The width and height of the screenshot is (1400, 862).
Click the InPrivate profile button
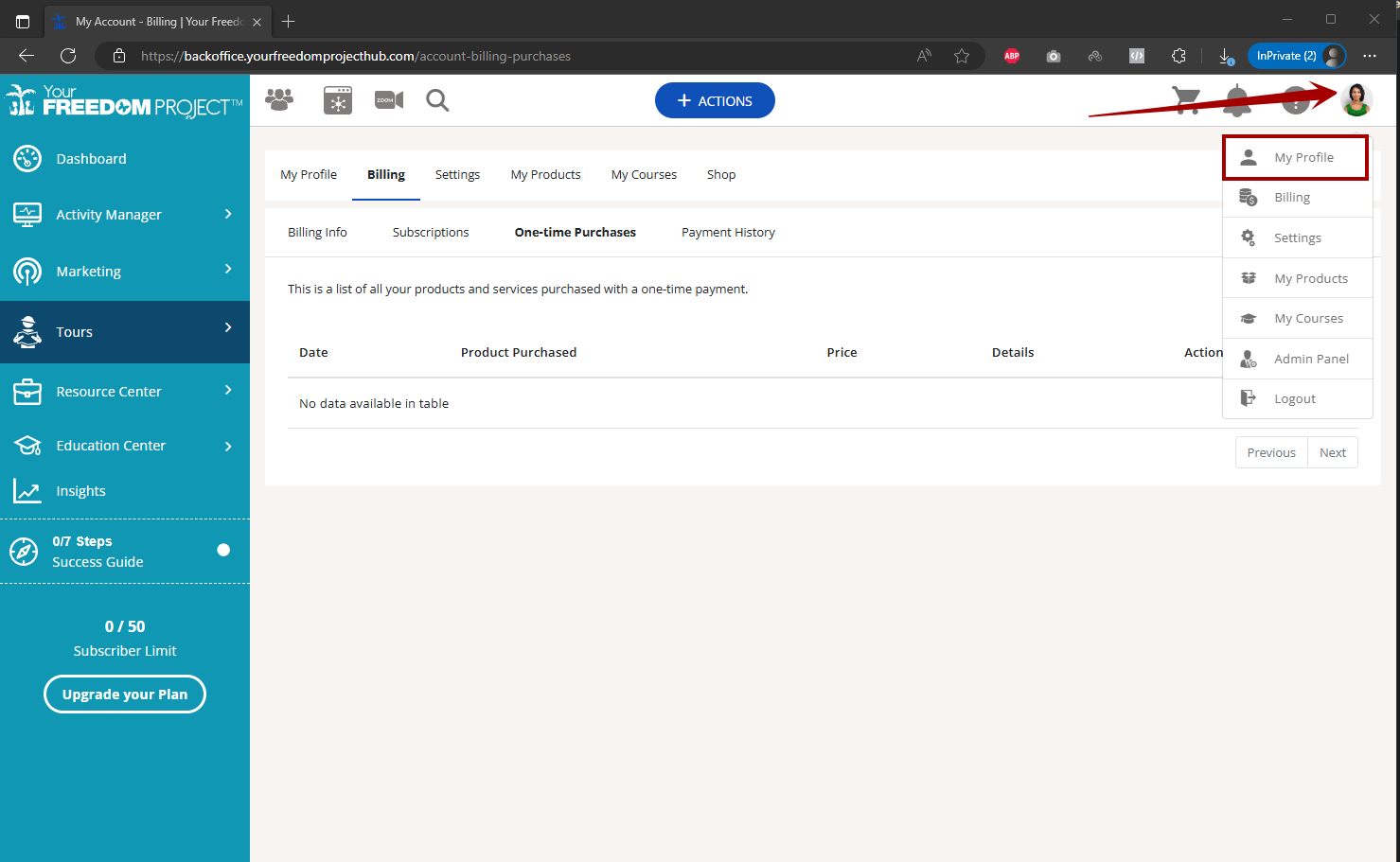pos(1297,56)
